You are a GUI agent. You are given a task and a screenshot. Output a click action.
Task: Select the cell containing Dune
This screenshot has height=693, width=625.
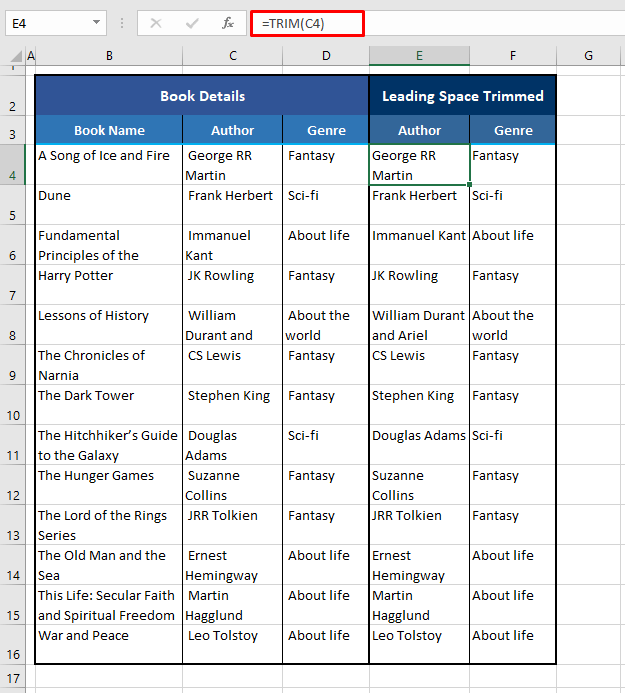pyautogui.click(x=108, y=205)
